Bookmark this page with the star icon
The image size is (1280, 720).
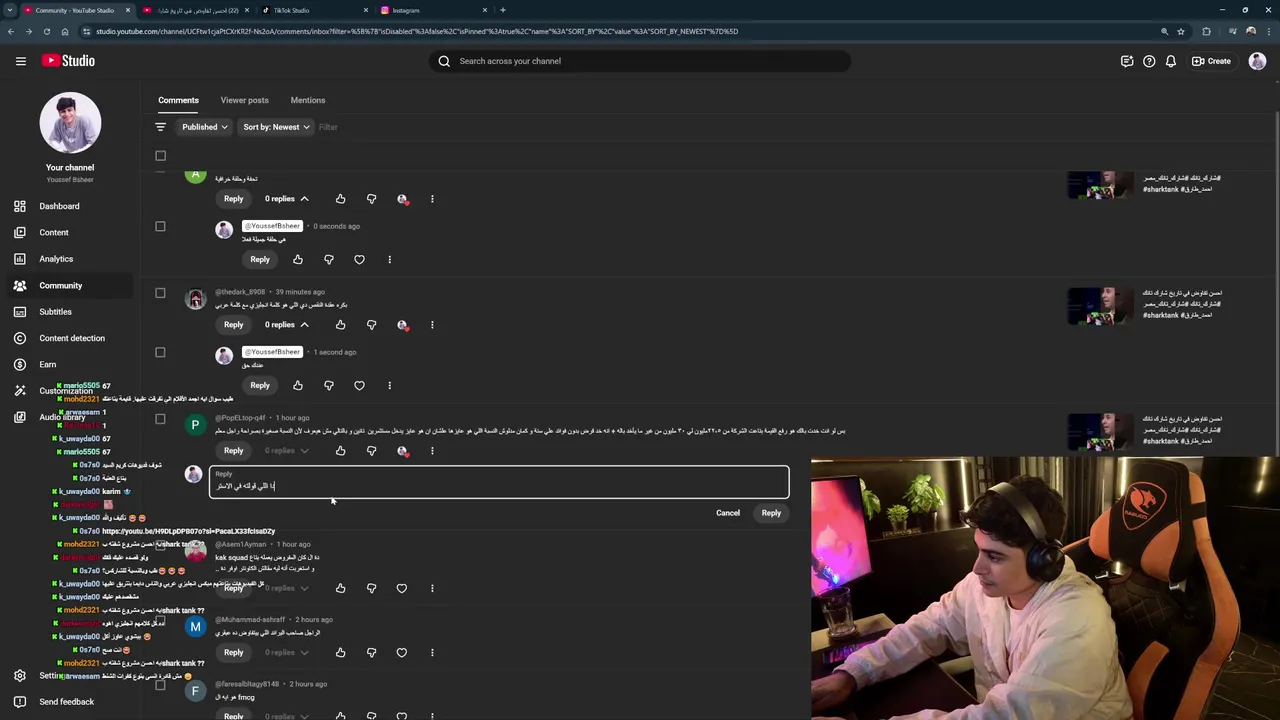[1181, 31]
